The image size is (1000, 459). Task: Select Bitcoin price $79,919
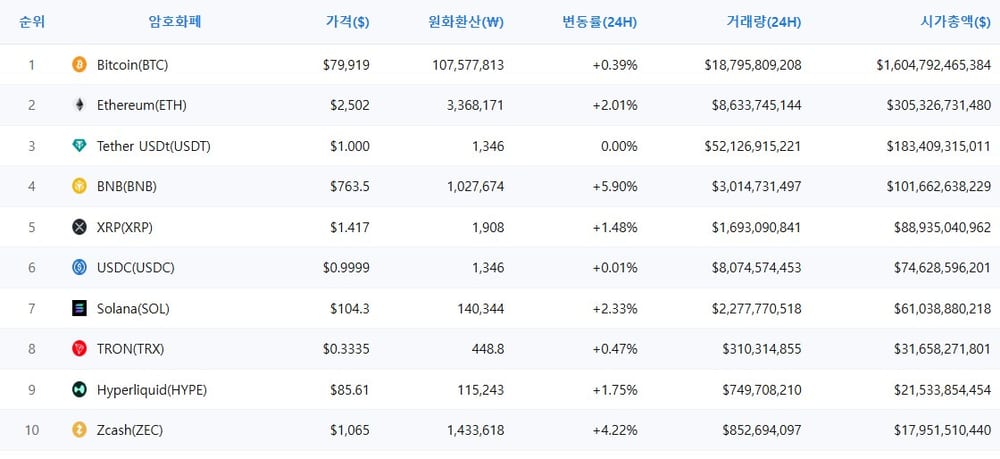(x=346, y=65)
